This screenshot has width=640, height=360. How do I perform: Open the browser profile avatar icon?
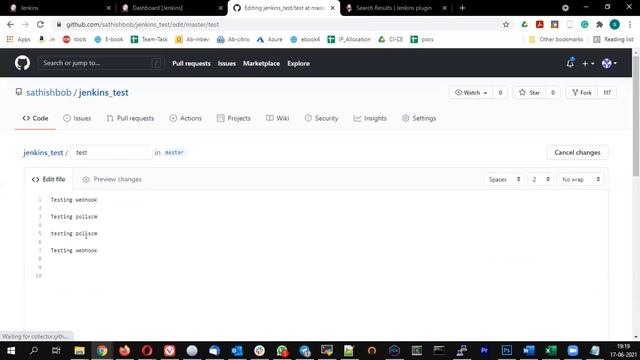(x=614, y=24)
